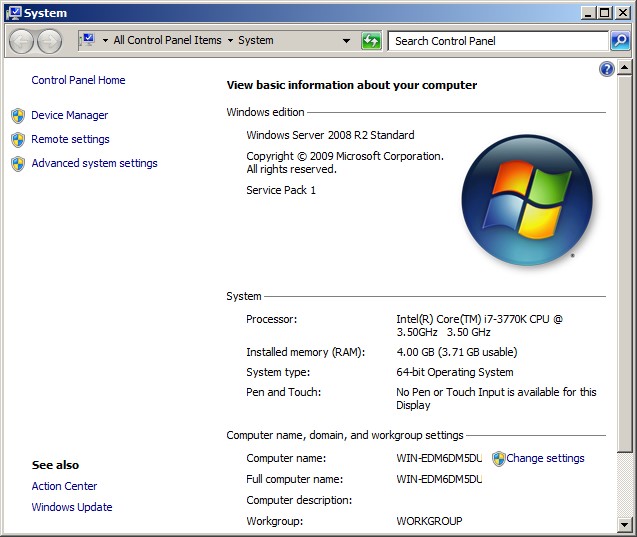Viewport: 637px width, 537px height.
Task: Select the System breadcrumb segment
Action: click(256, 40)
